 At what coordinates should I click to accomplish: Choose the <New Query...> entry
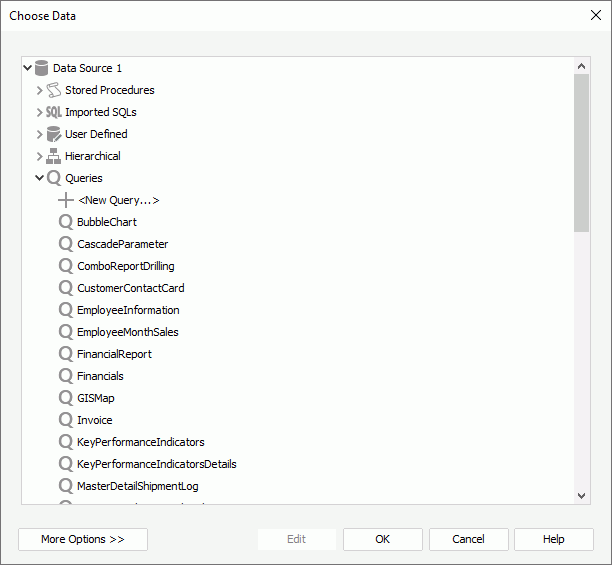119,200
